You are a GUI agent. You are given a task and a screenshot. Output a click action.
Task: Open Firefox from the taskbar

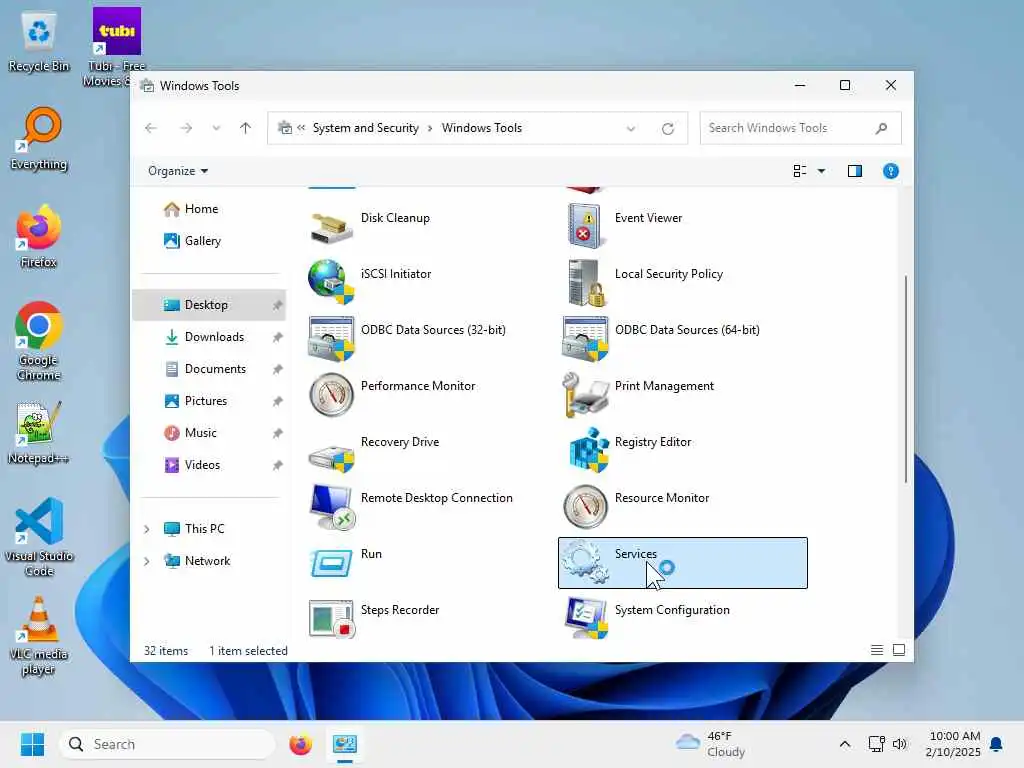point(300,744)
